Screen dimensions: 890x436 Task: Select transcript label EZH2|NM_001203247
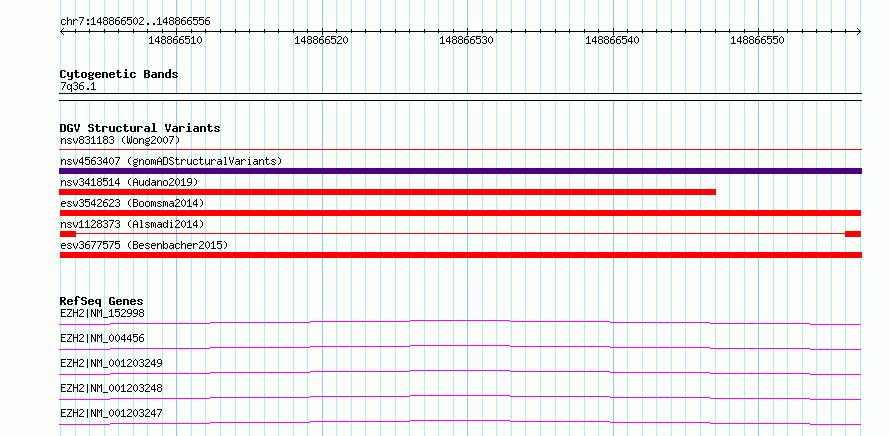point(111,413)
